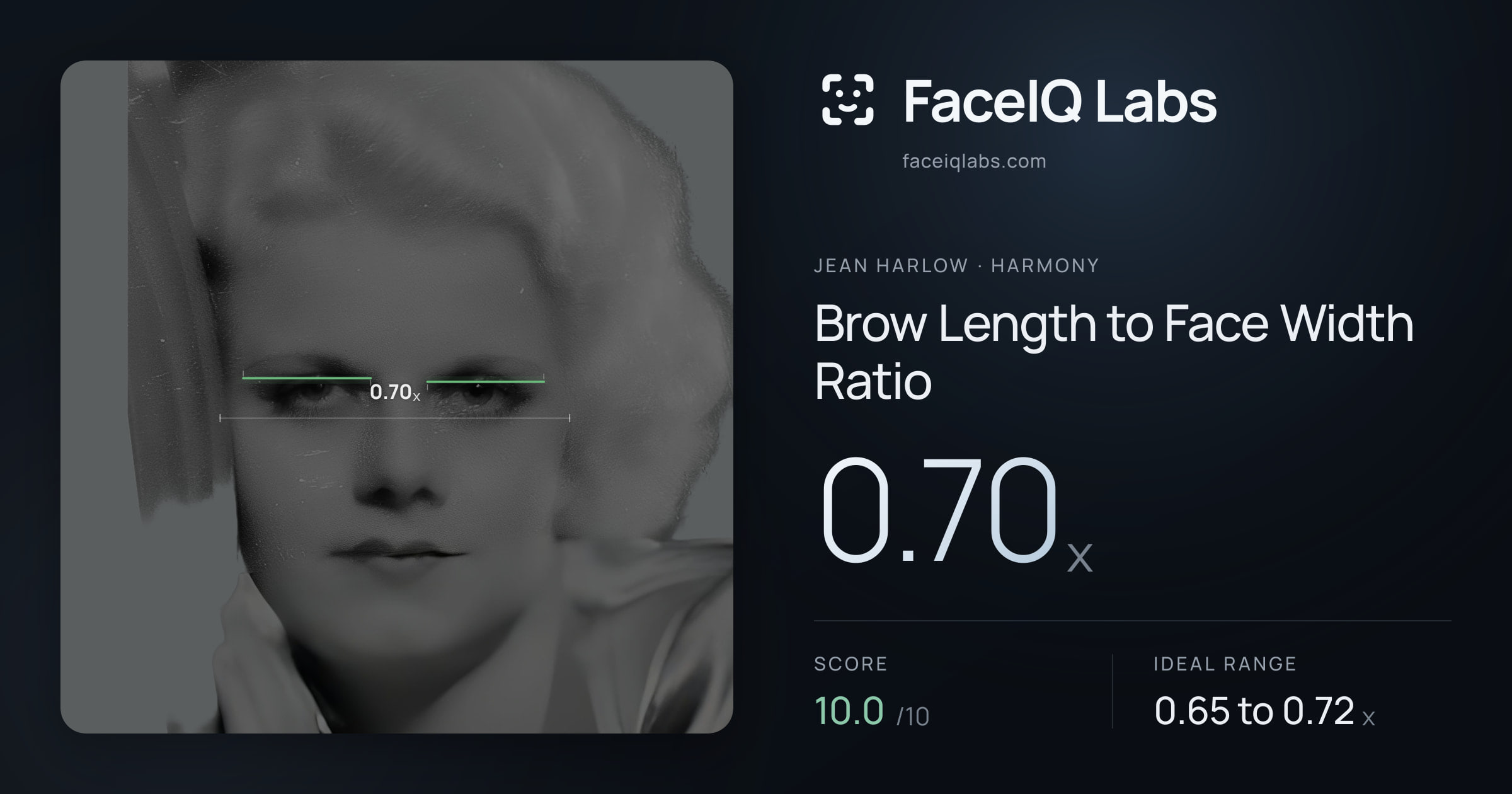Click the 0.70x overlay label on the portrait
1512x794 pixels.
(395, 393)
